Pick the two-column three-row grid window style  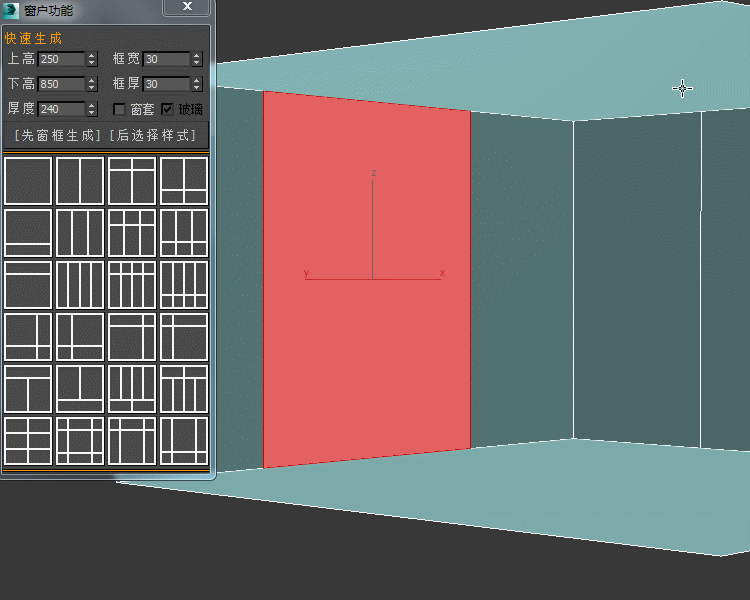tap(28, 441)
